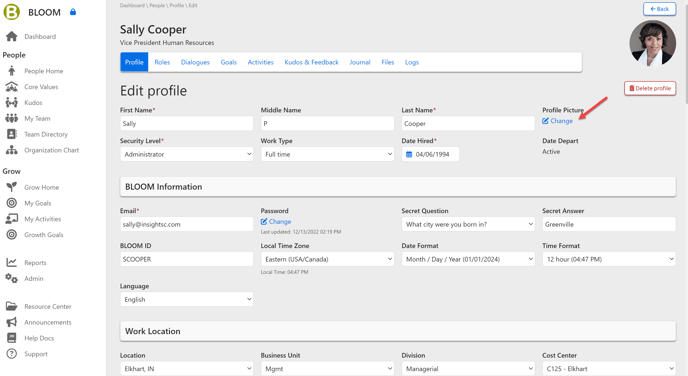Click the BLOOM ID input field
688x376 pixels.
coord(186,259)
